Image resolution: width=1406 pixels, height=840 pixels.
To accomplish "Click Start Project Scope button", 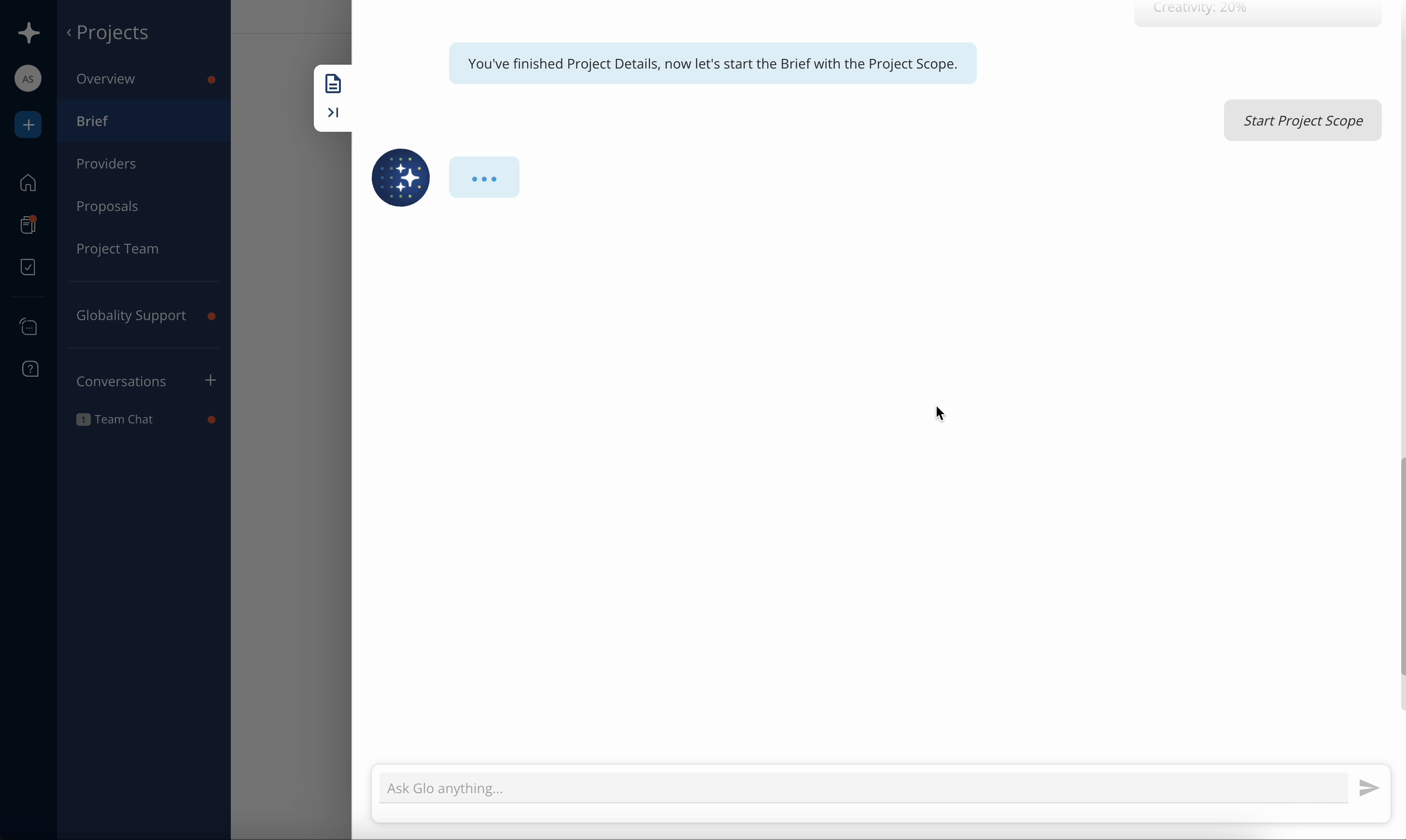I will tap(1303, 120).
